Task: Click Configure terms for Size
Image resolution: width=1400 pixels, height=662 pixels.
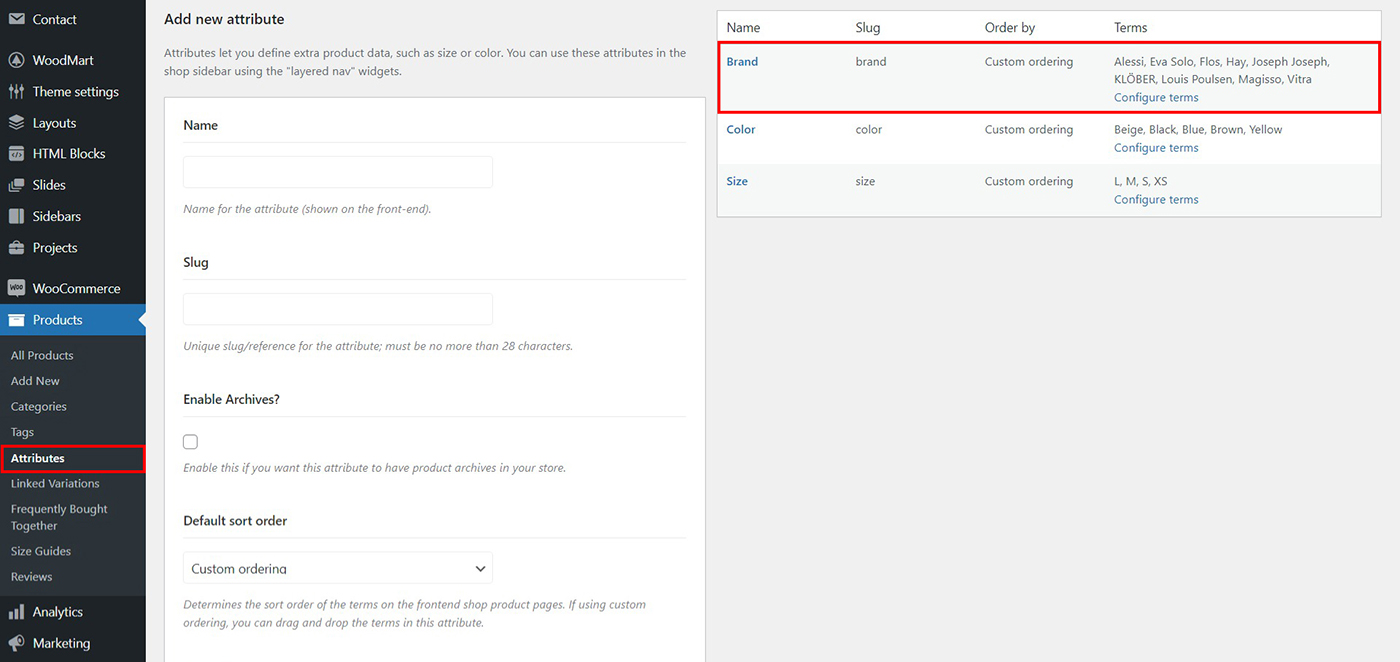Action: [x=1156, y=200]
